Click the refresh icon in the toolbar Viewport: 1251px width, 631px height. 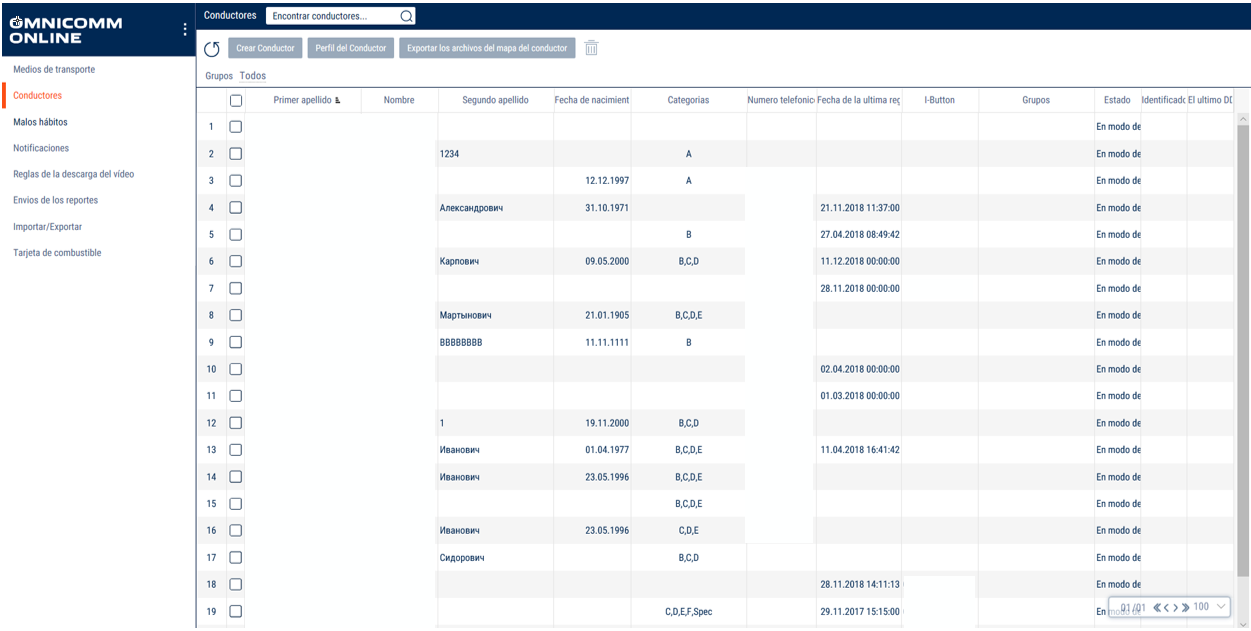click(x=211, y=49)
